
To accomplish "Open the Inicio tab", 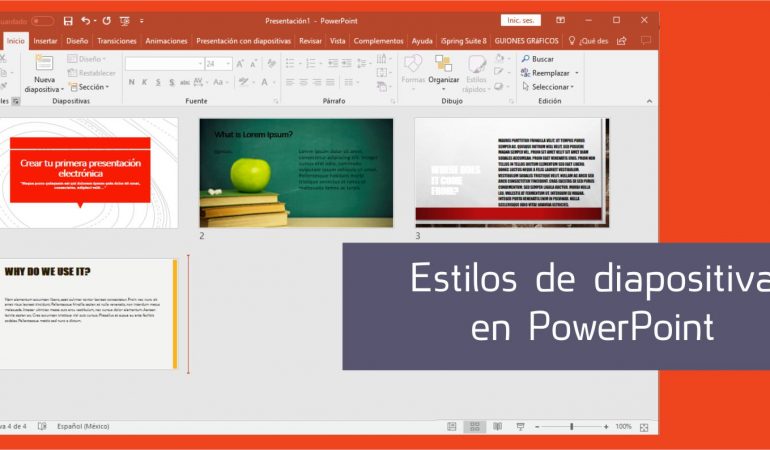I will [x=16, y=41].
